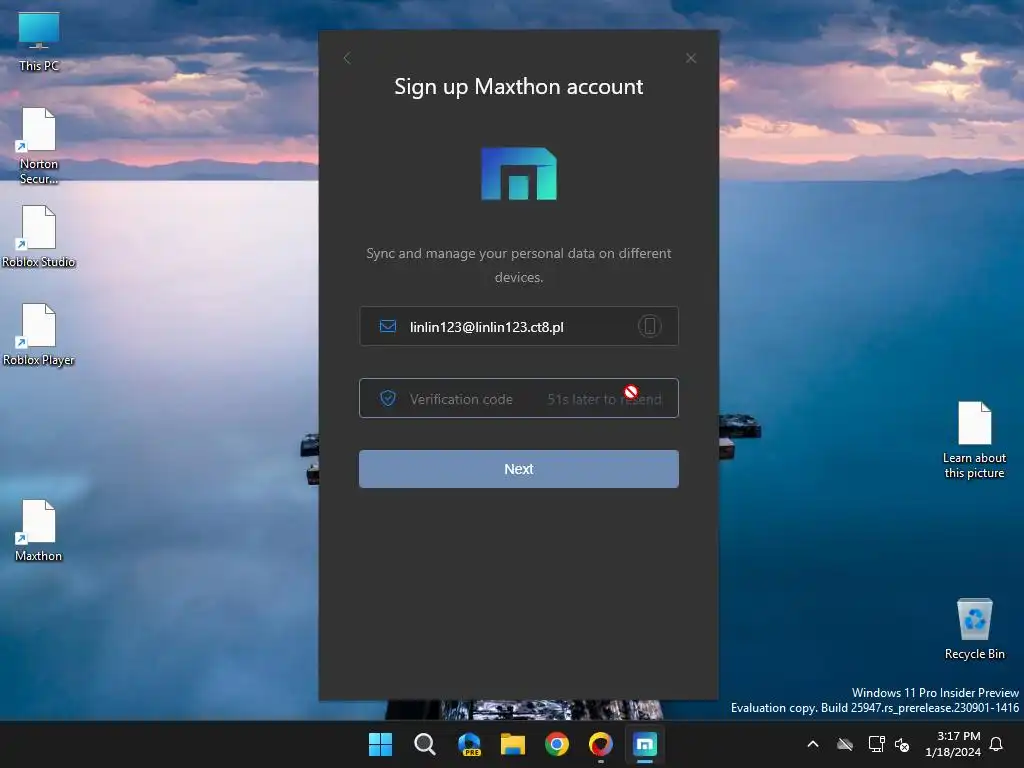Open the Norton browser icon in the taskbar
This screenshot has width=1024, height=768.
click(x=601, y=744)
